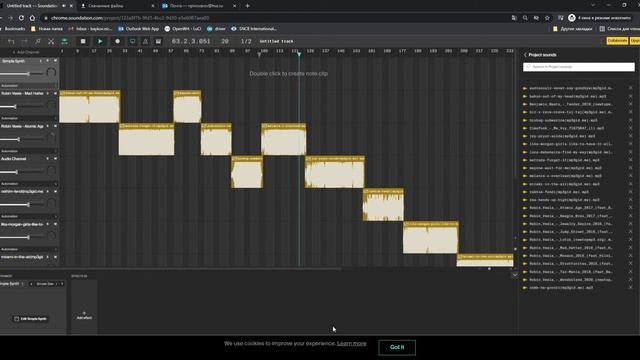
Task: Start playback with the green play button
Action: coord(100,41)
